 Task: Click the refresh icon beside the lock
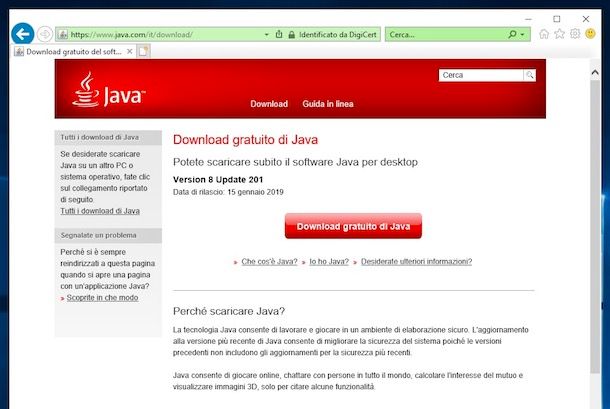[279, 35]
